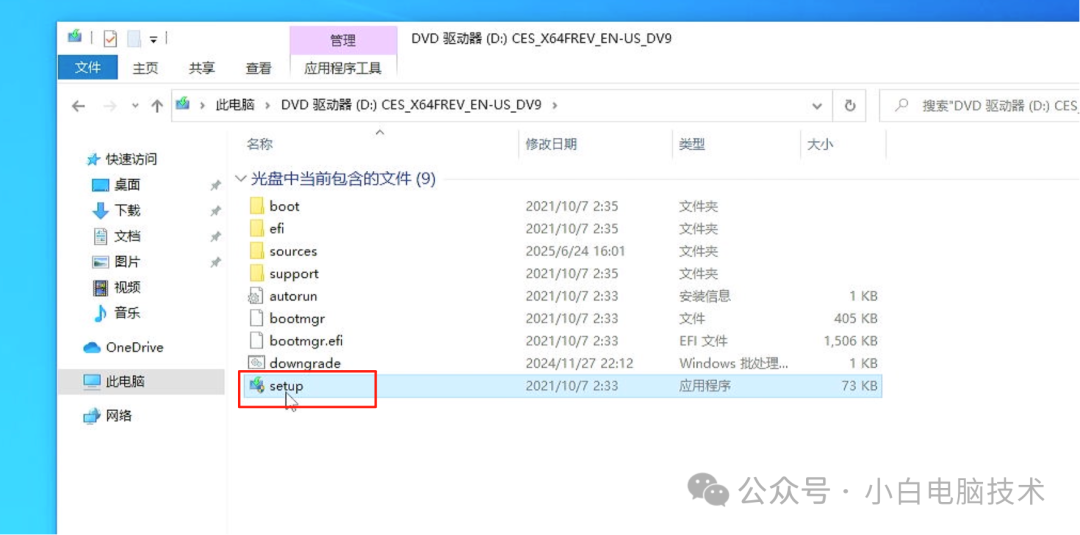Select the boot folder icon
Screen dimensions: 1080x535
pyautogui.click(x=256, y=206)
